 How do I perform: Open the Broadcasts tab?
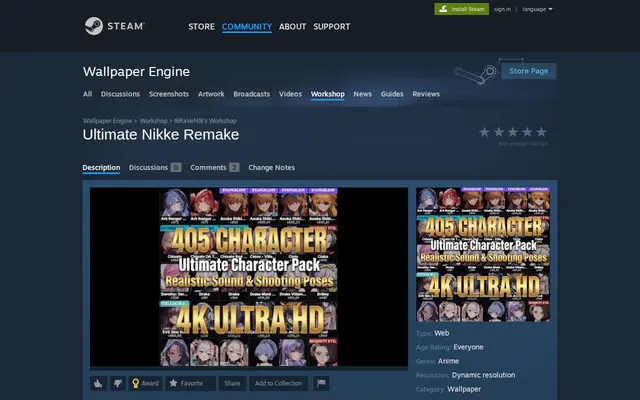[x=251, y=94]
